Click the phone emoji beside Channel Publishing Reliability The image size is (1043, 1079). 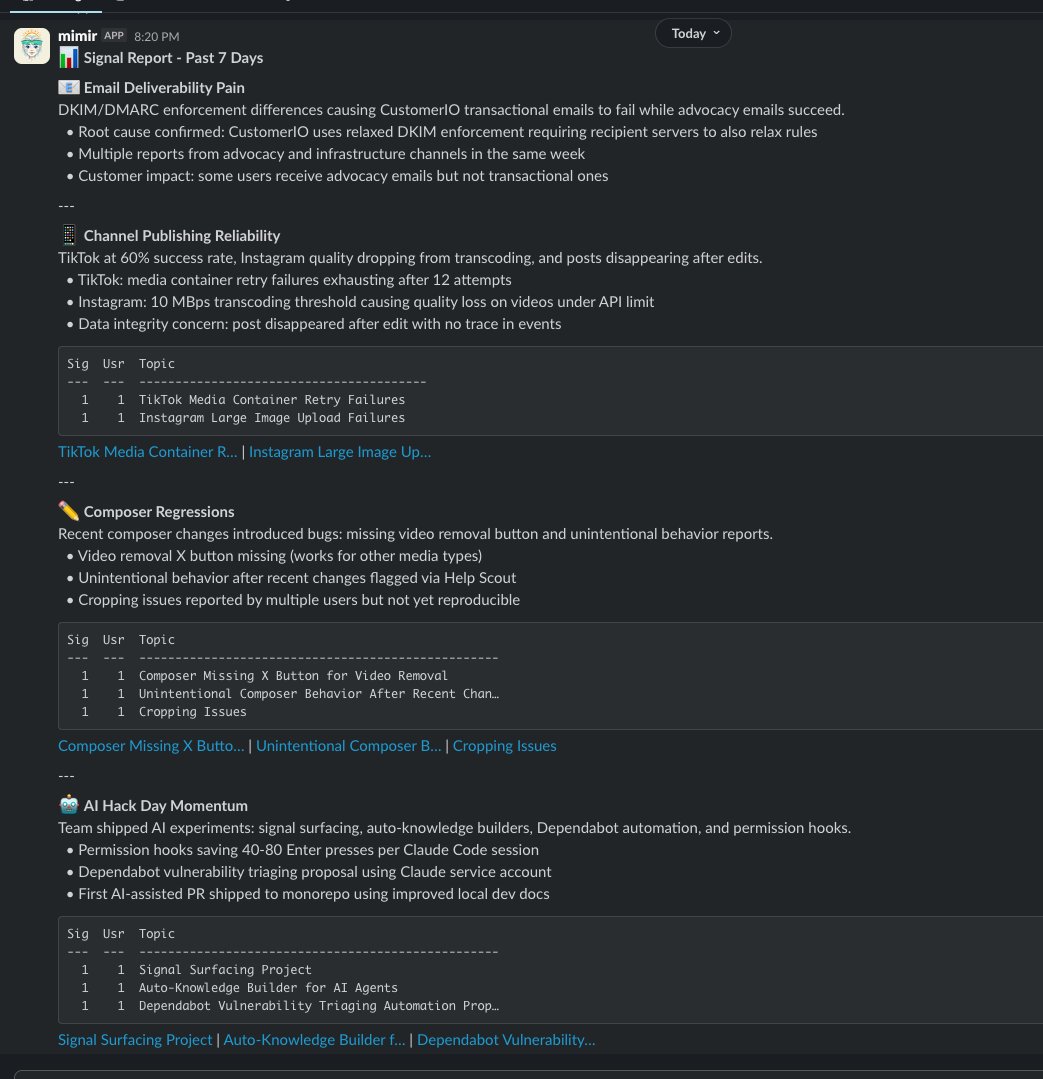coord(68,236)
